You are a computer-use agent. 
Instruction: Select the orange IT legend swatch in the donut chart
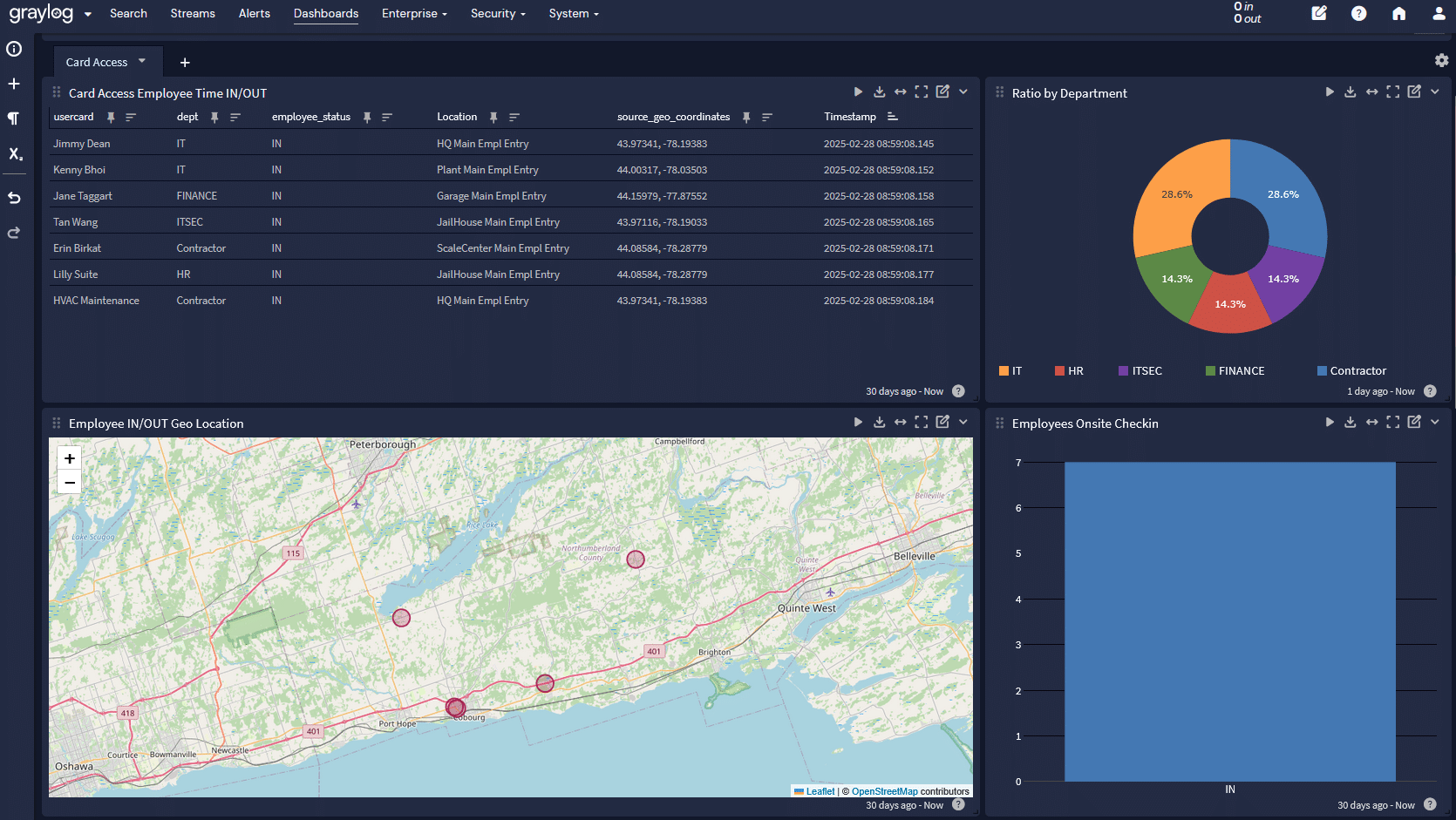(x=1004, y=369)
